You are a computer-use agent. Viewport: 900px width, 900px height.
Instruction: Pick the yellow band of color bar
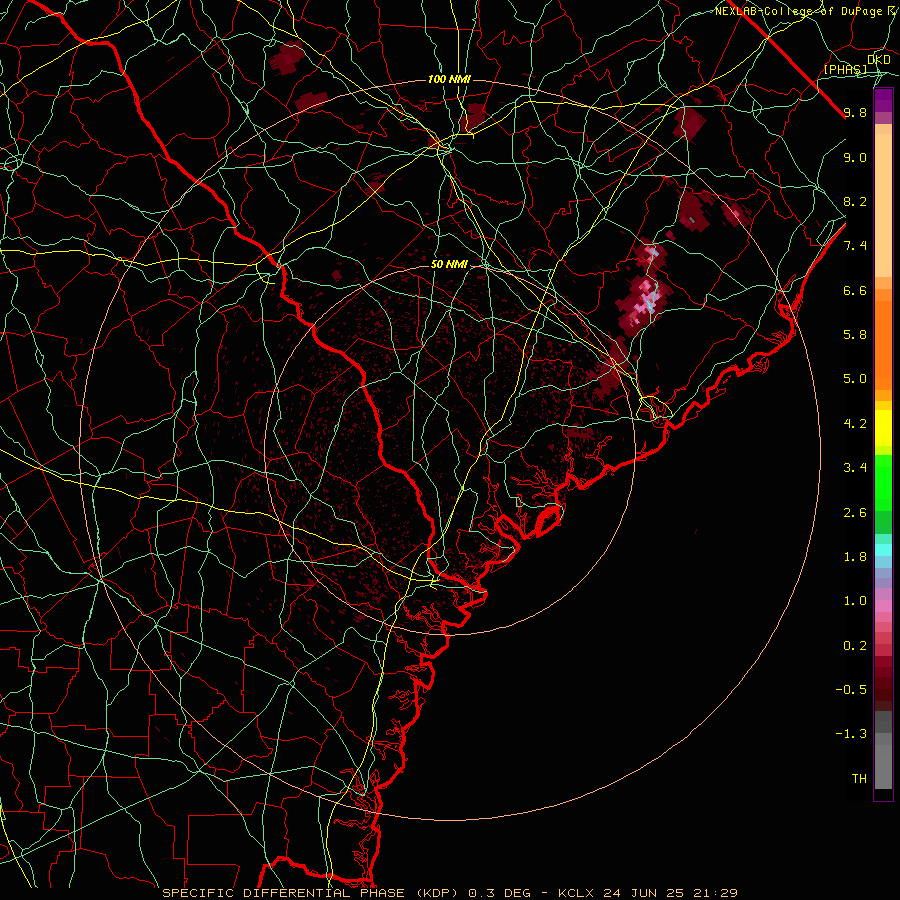pos(883,428)
